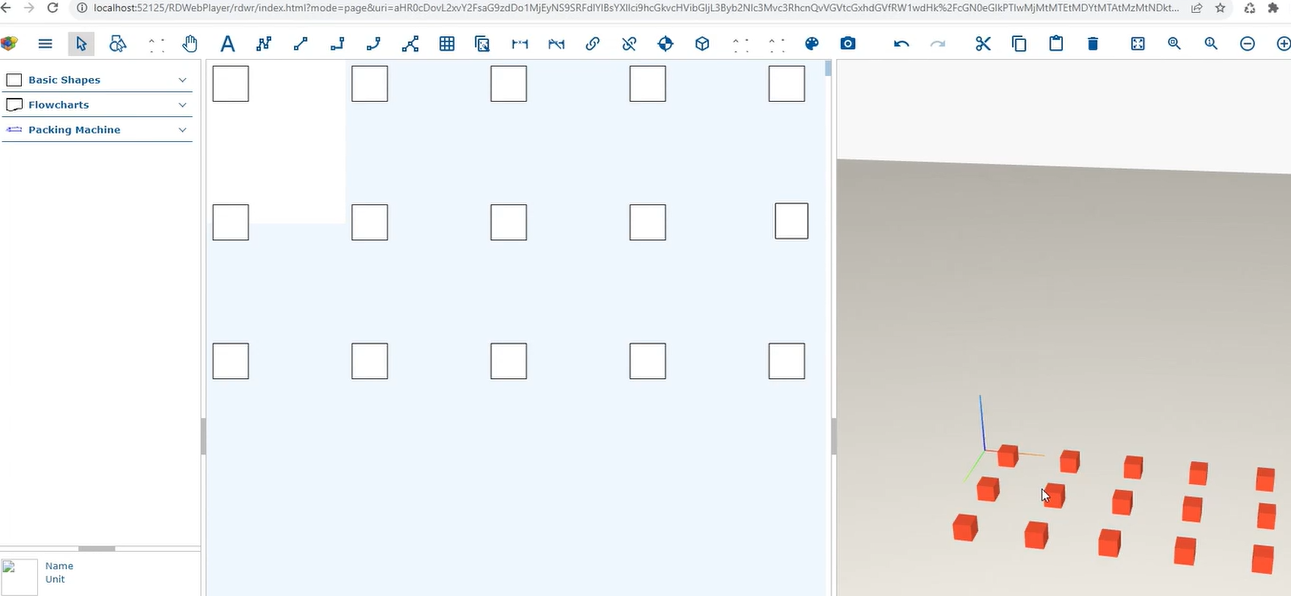Image resolution: width=1291 pixels, height=596 pixels.
Task: Expand the Basic Shapes section
Action: (x=97, y=80)
